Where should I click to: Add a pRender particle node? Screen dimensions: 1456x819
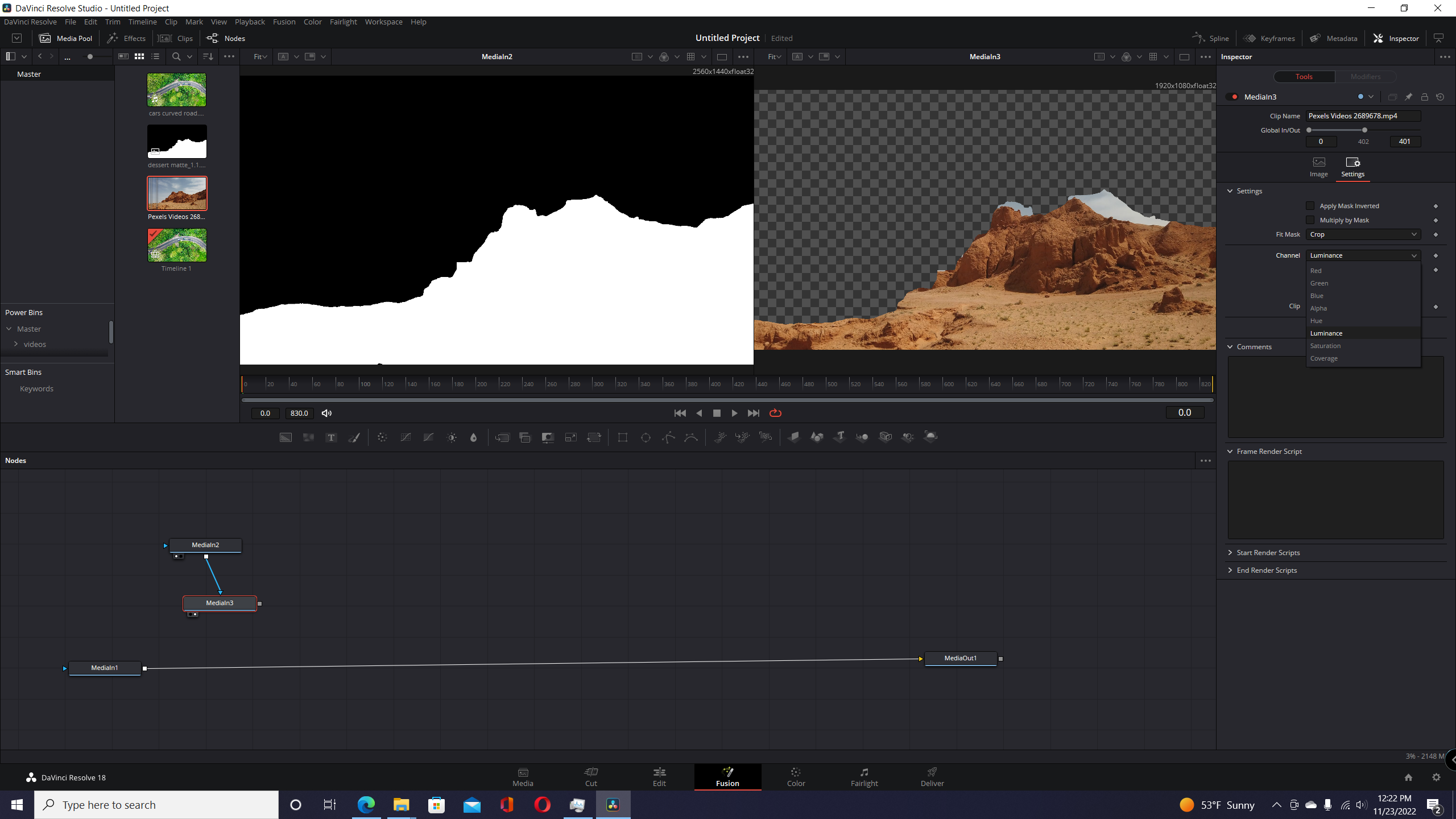point(766,437)
